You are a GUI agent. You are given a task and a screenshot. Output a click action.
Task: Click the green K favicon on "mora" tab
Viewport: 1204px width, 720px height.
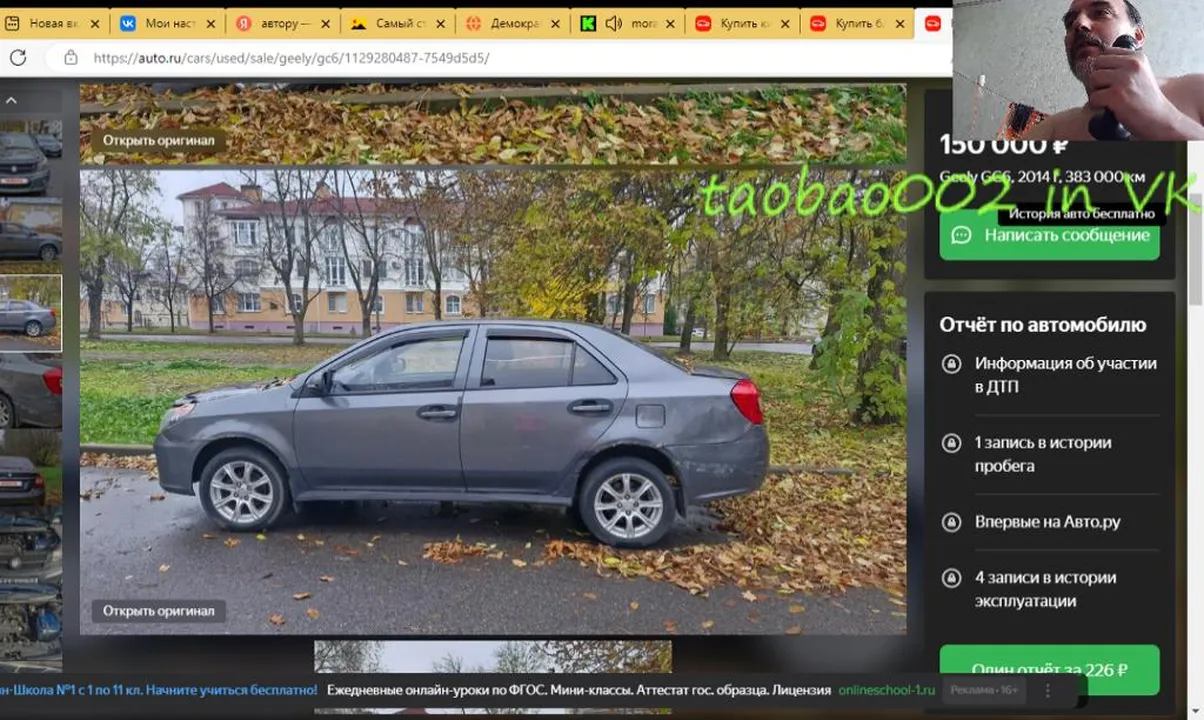pos(588,23)
